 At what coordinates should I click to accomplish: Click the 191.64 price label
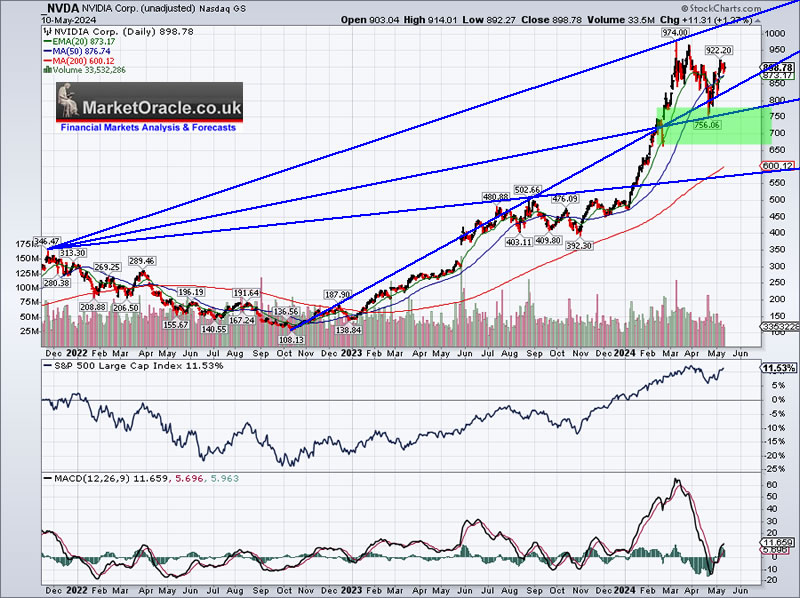(246, 292)
